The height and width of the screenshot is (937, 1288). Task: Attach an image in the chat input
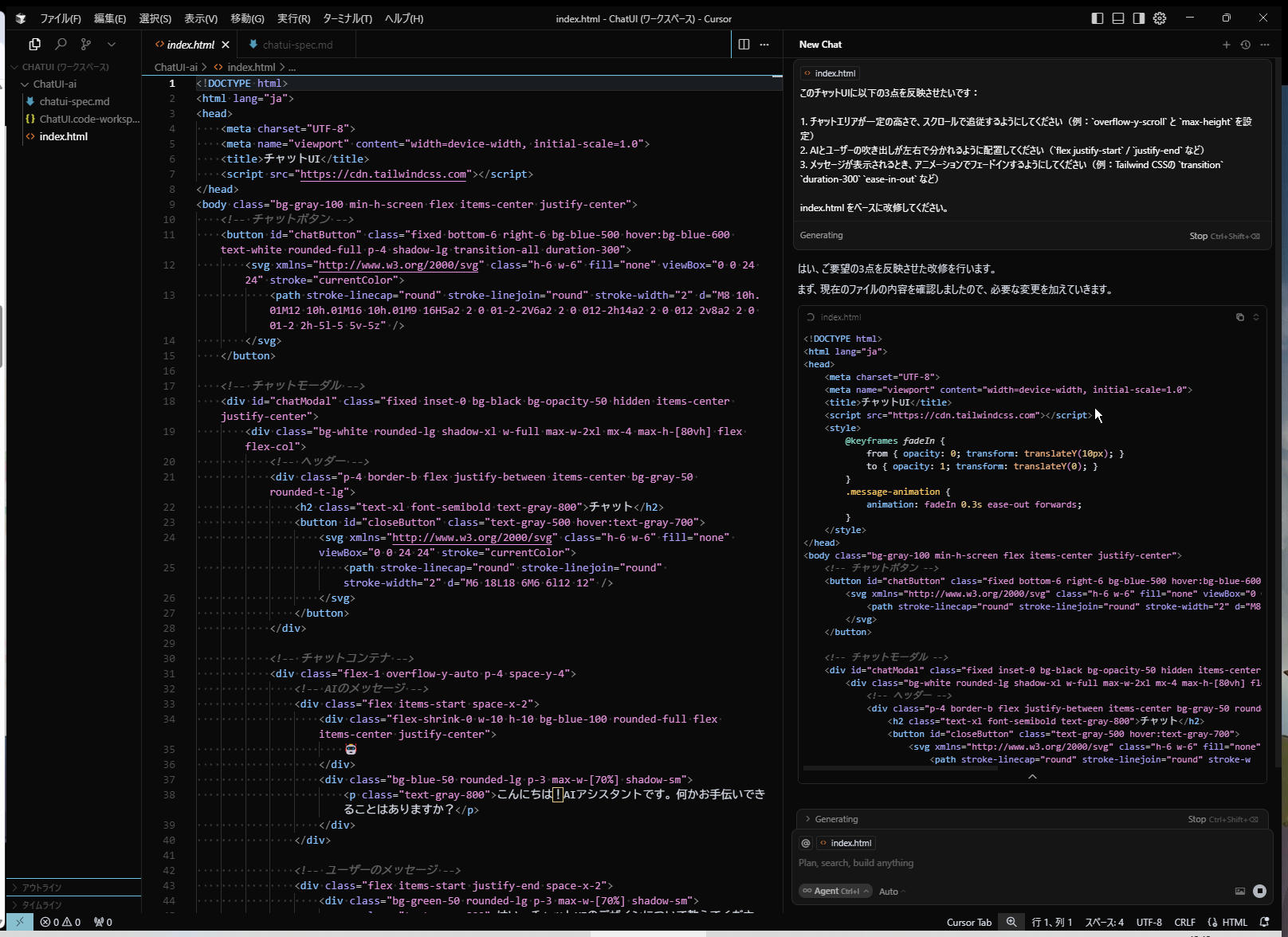1239,891
